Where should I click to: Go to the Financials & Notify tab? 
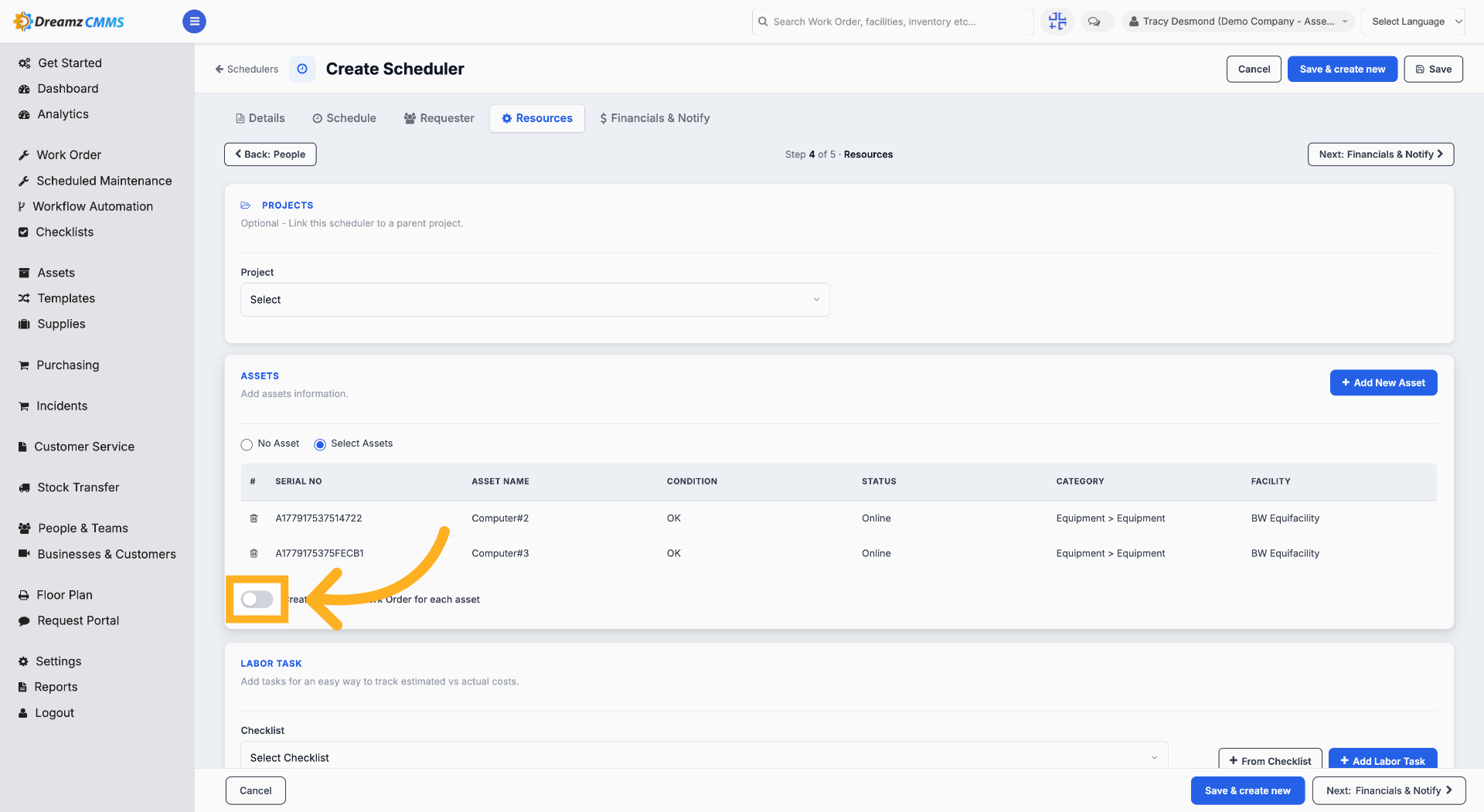(655, 118)
